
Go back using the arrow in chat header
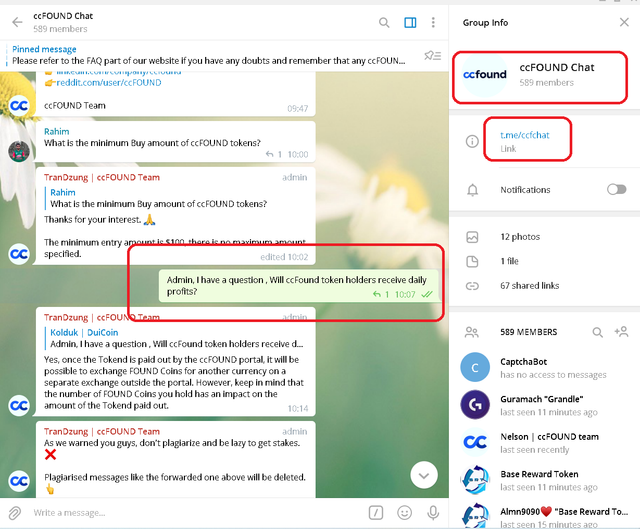[x=17, y=22]
